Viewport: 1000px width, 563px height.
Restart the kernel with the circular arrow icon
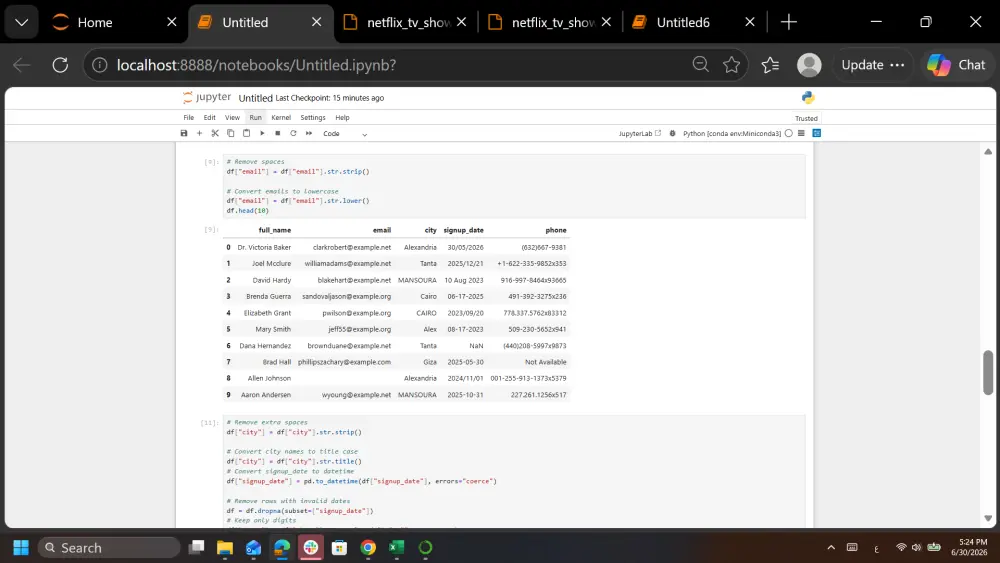[x=293, y=133]
